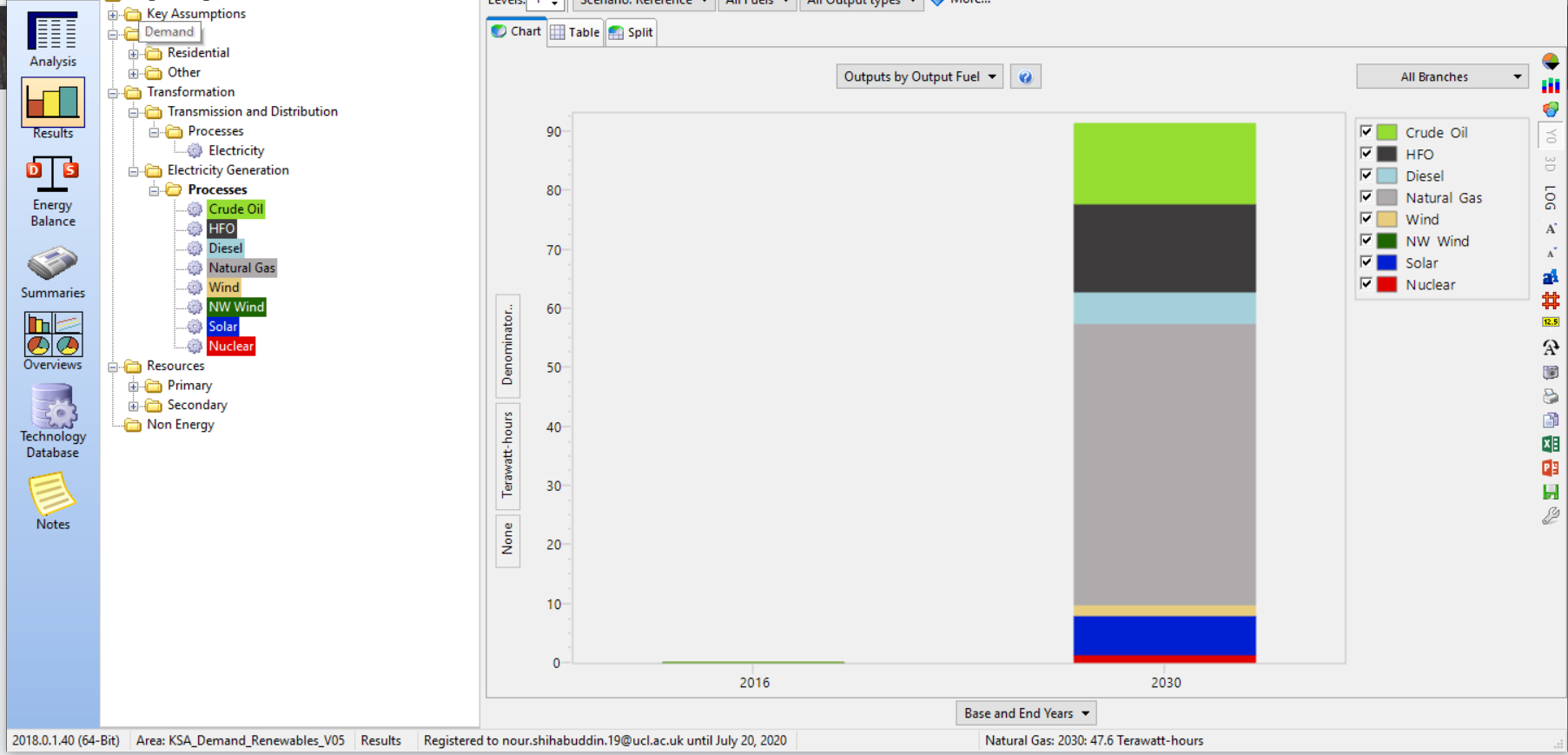Show data labels with 12.5 icon
Screen dimensions: 1568x755
[1551, 322]
